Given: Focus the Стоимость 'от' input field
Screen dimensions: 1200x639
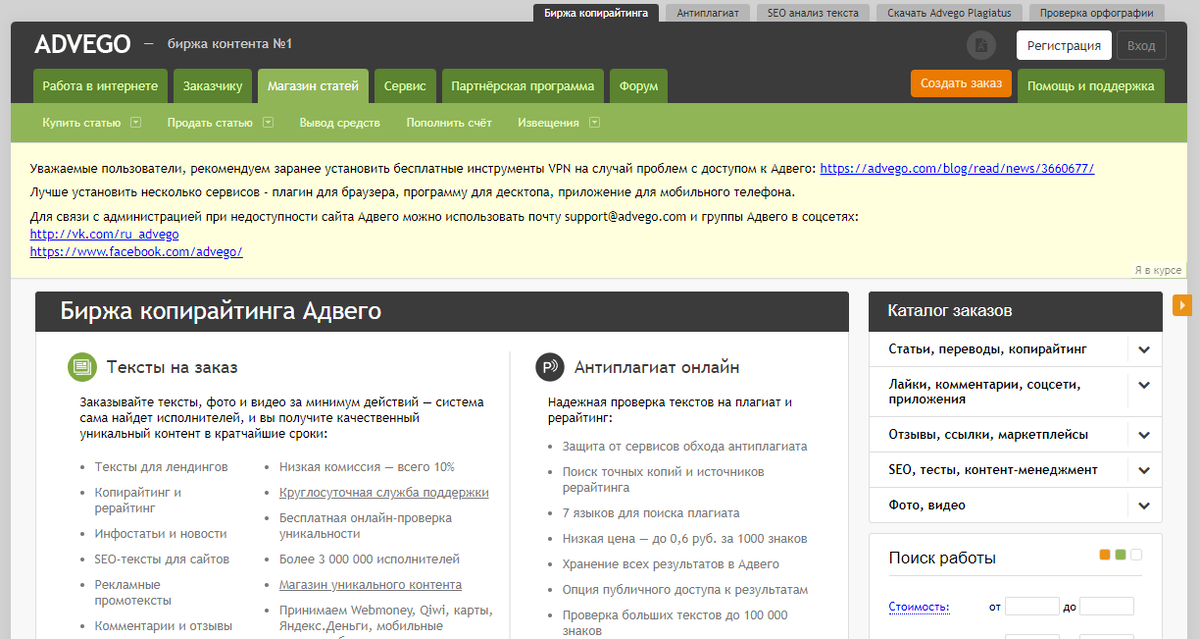Looking at the screenshot, I should click(x=1032, y=606).
